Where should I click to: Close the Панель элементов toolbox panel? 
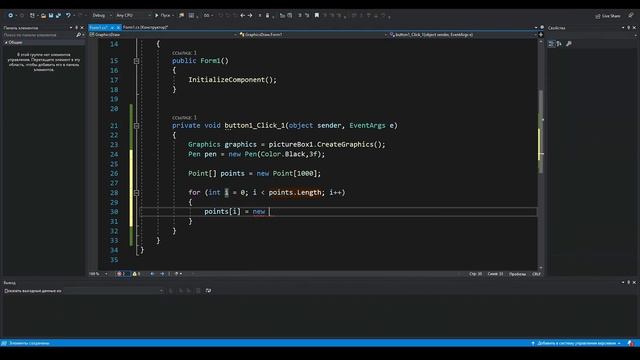click(82, 28)
